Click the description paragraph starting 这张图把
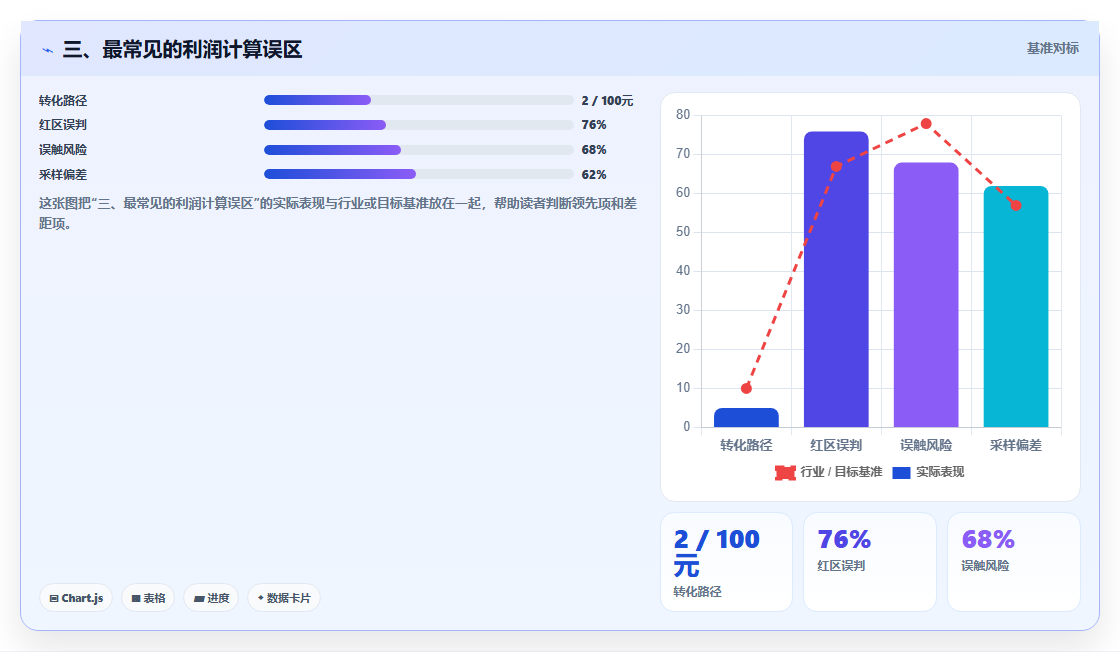 coord(338,214)
